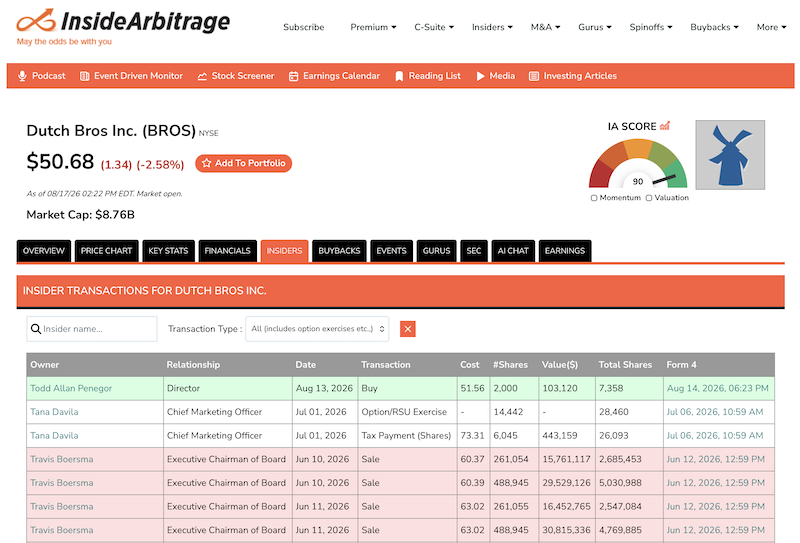Open the Earnings tab

point(565,251)
